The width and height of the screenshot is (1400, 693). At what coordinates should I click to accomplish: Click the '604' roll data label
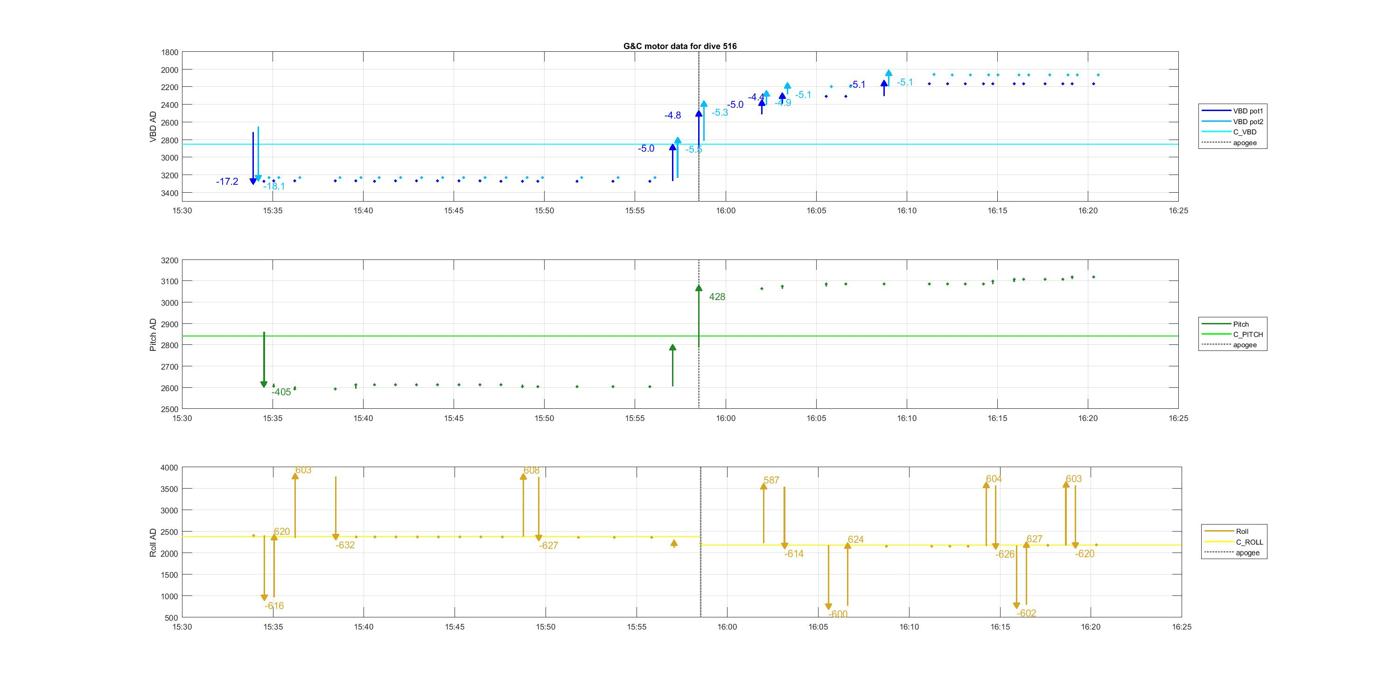pos(994,479)
